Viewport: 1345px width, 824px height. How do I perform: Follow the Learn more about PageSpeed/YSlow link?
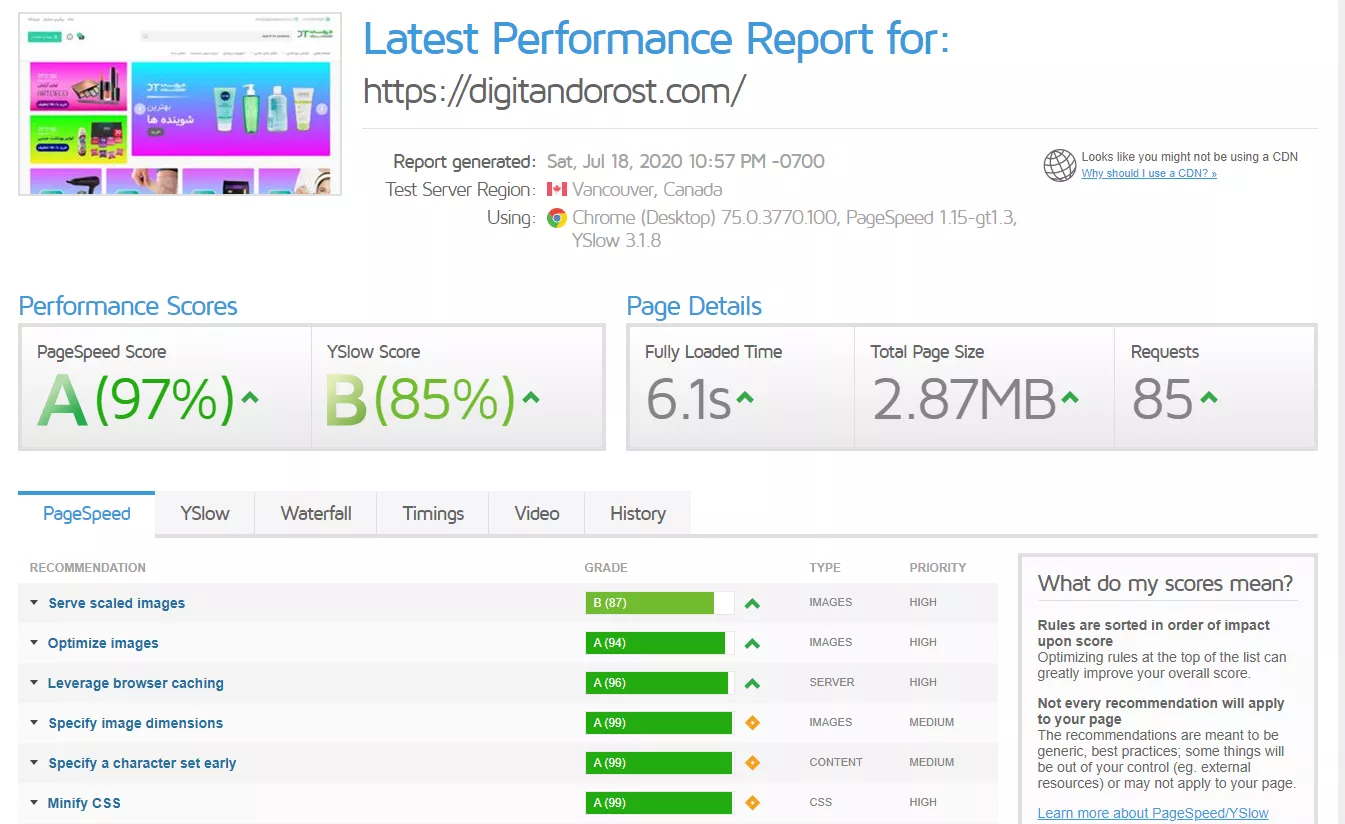click(1153, 813)
